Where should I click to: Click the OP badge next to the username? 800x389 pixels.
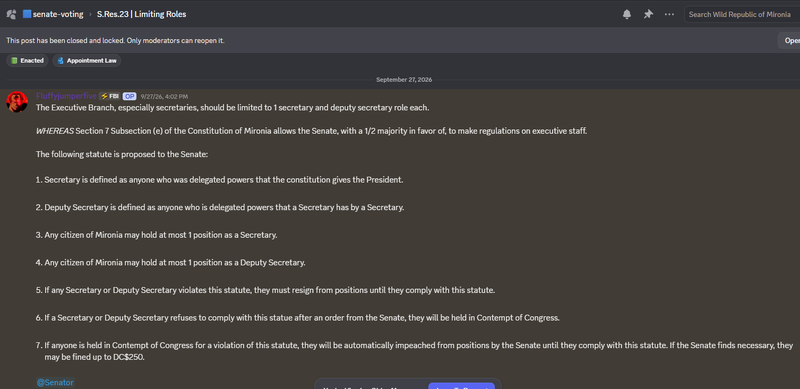[x=129, y=96]
